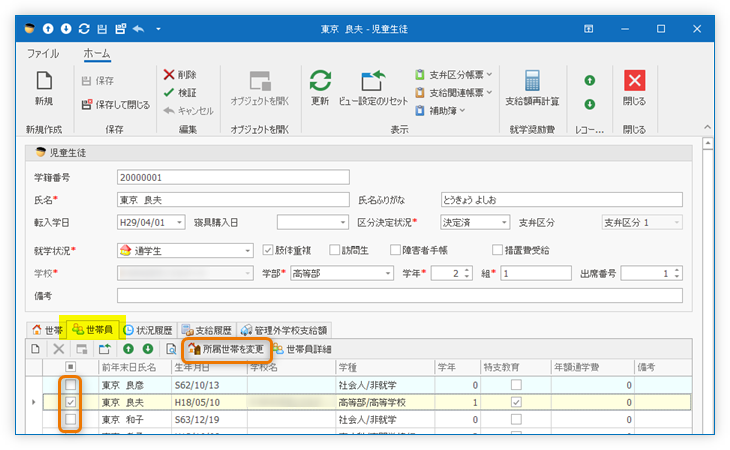Toggle the 措置費受給 checkbox
Viewport: 730px width, 450px height.
pyautogui.click(x=497, y=250)
